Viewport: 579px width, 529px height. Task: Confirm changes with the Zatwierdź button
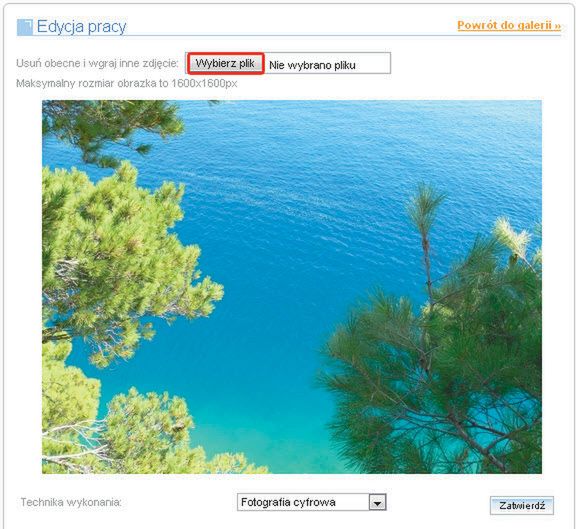(x=522, y=505)
